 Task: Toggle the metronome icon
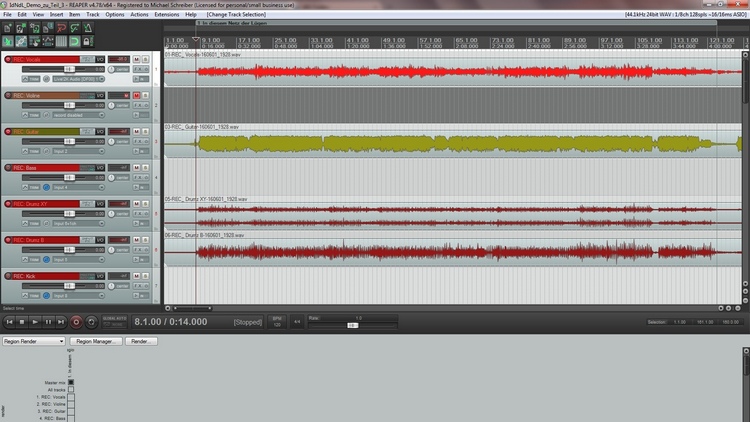(x=88, y=28)
